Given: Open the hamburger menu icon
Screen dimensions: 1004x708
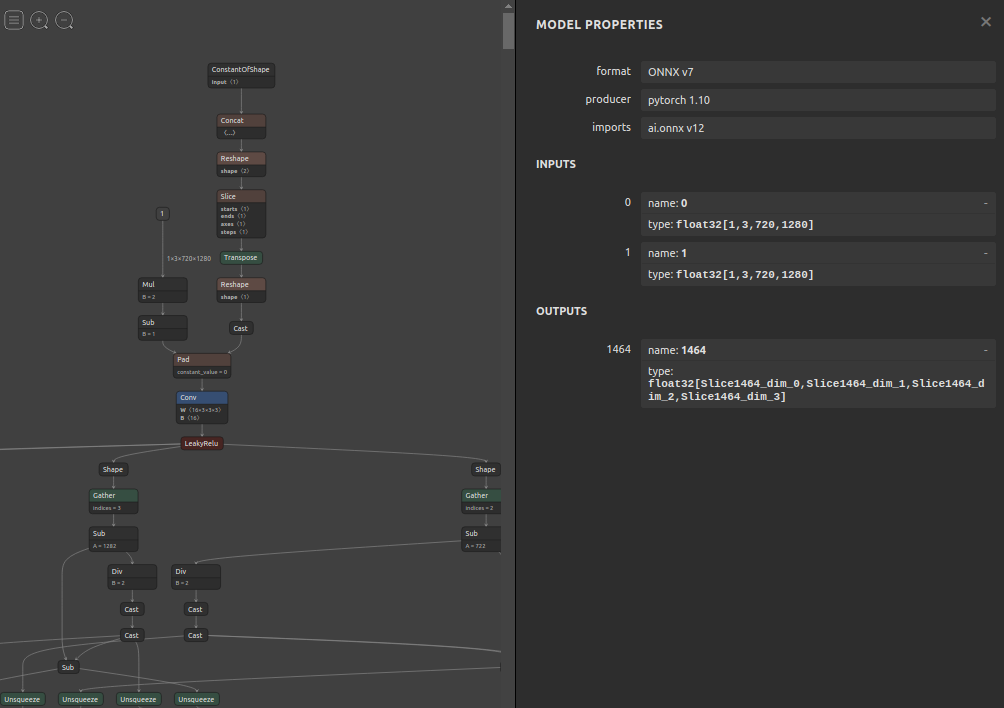Looking at the screenshot, I should tap(14, 20).
